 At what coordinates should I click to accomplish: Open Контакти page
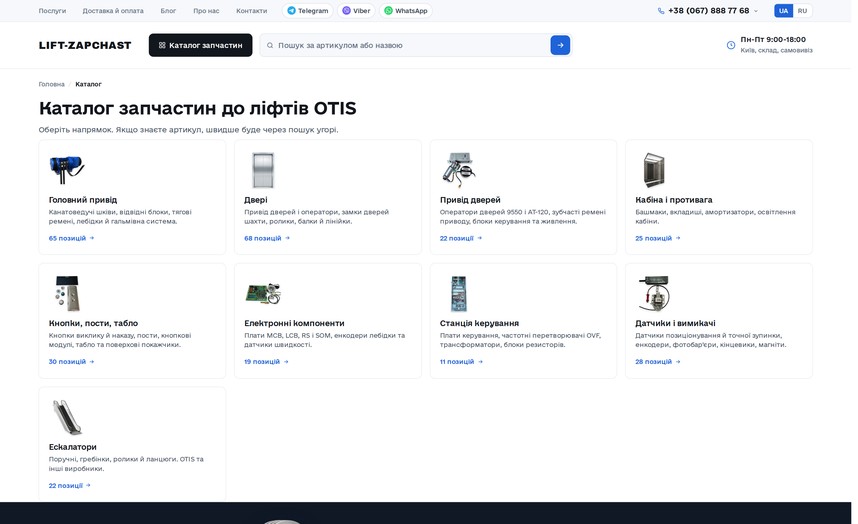(x=251, y=11)
